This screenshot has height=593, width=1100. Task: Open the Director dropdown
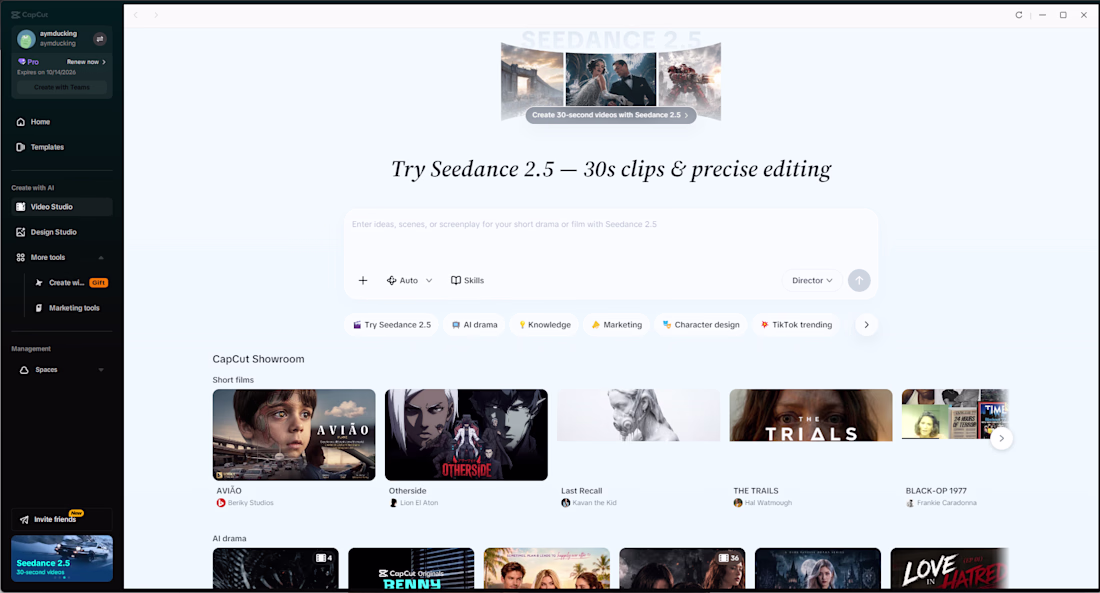pyautogui.click(x=812, y=281)
